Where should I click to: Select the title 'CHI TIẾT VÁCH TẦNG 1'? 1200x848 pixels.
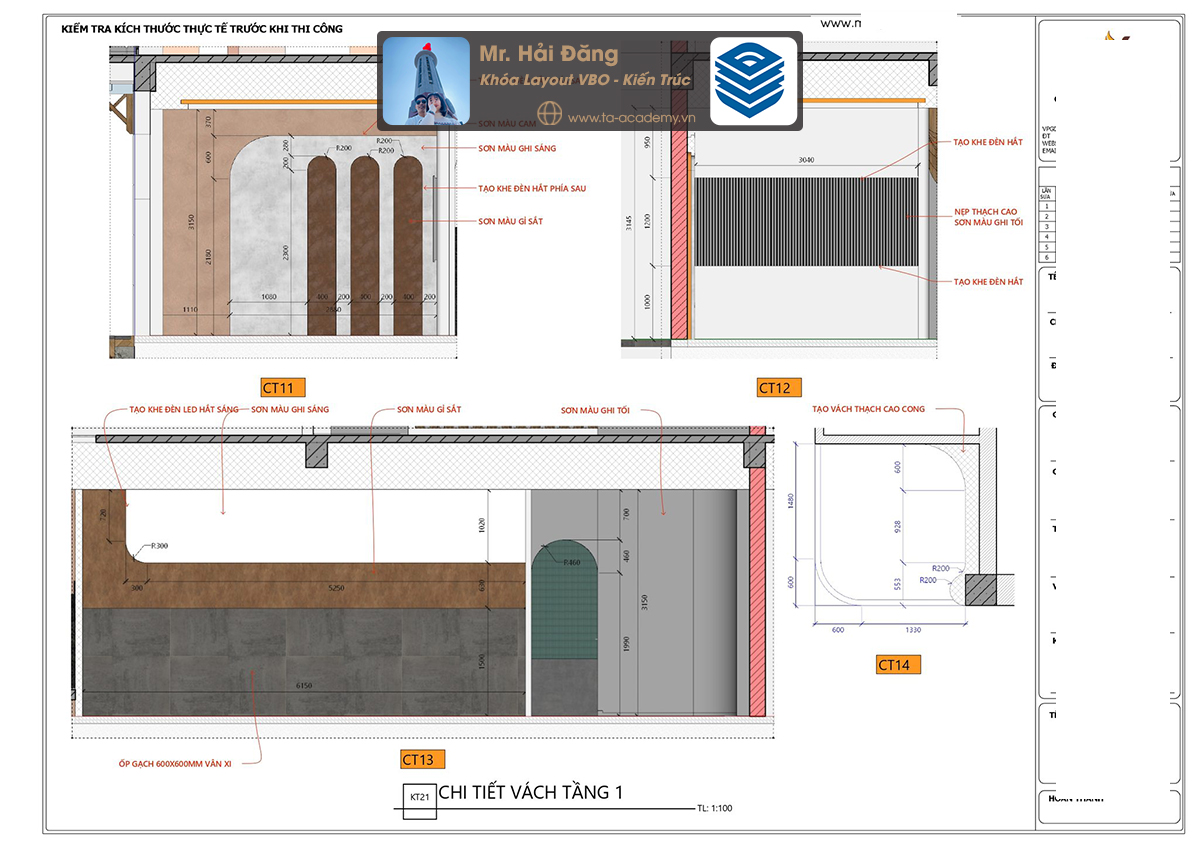[531, 793]
